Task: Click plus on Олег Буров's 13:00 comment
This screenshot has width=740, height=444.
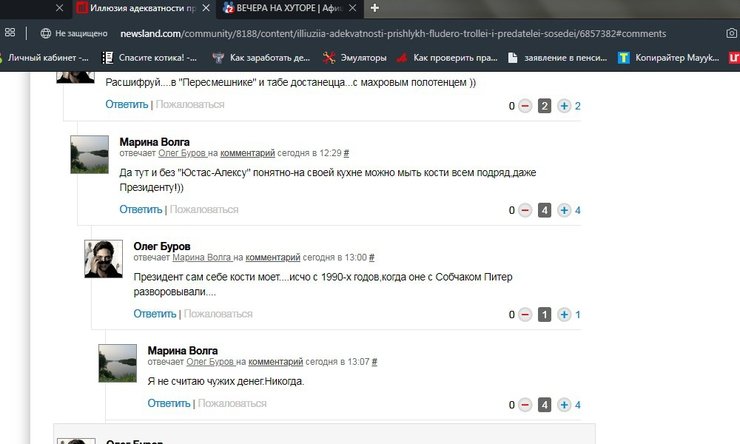Action: coord(564,315)
